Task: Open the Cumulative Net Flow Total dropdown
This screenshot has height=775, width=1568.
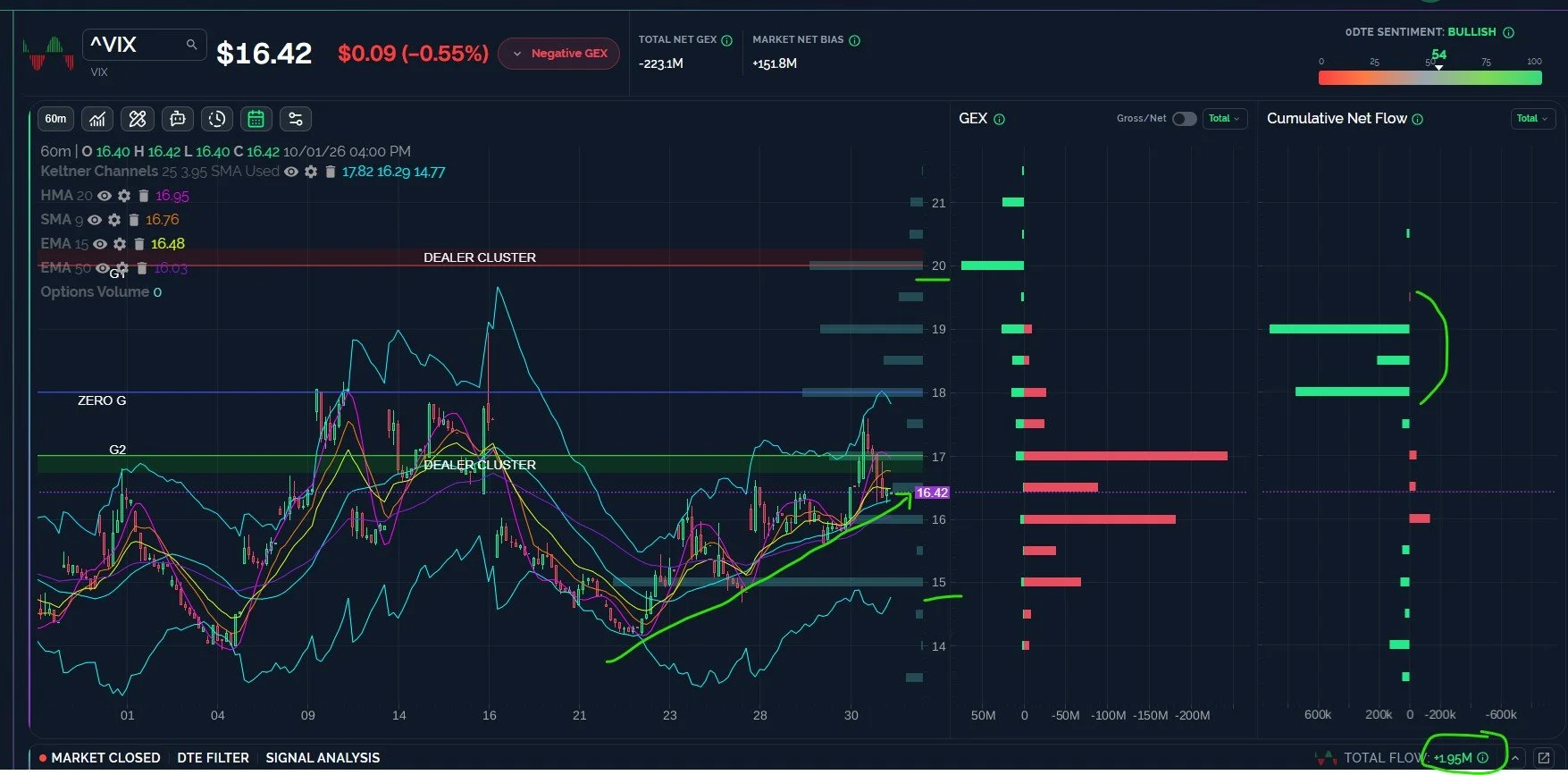Action: 1532,119
